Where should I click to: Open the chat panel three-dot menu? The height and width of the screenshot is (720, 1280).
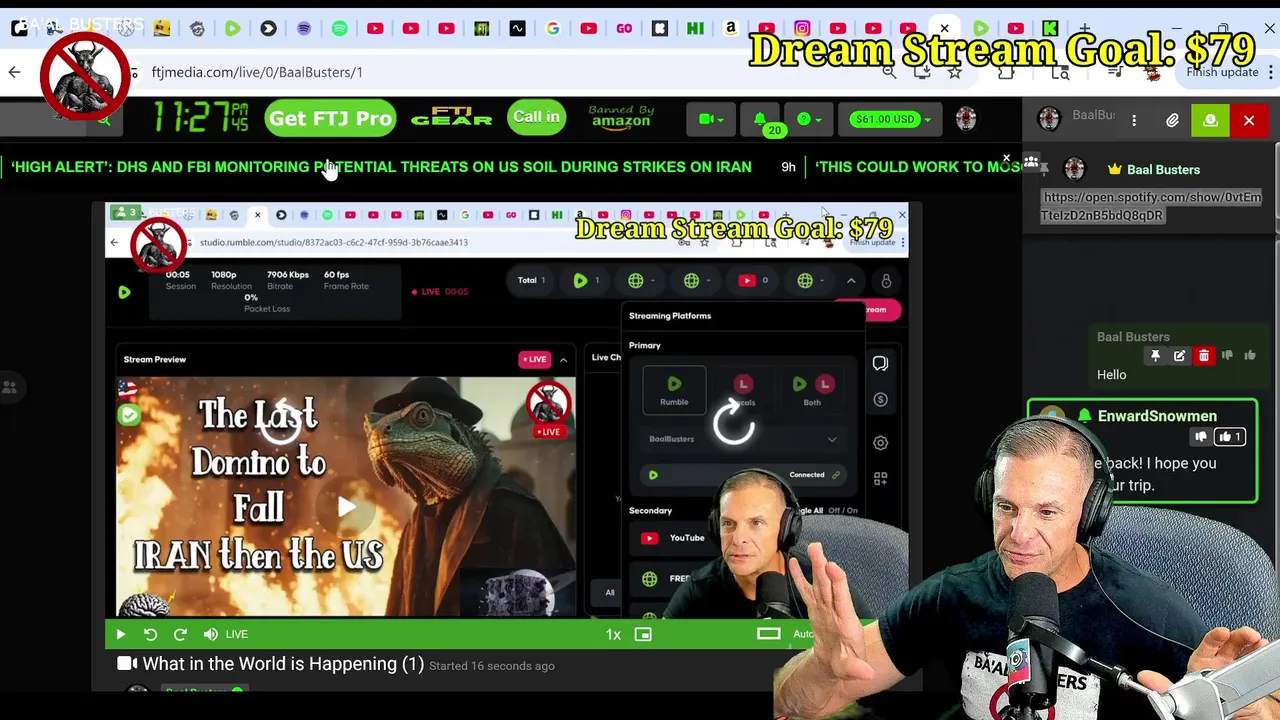click(1134, 120)
